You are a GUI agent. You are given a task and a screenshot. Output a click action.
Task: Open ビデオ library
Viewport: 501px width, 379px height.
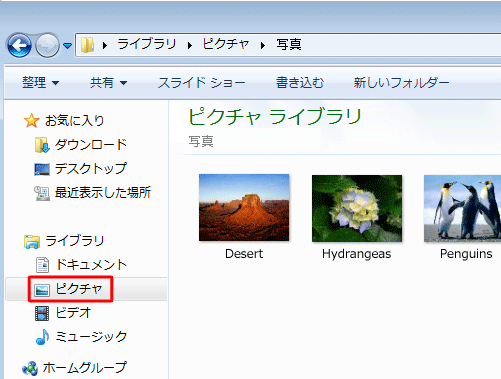coord(73,313)
